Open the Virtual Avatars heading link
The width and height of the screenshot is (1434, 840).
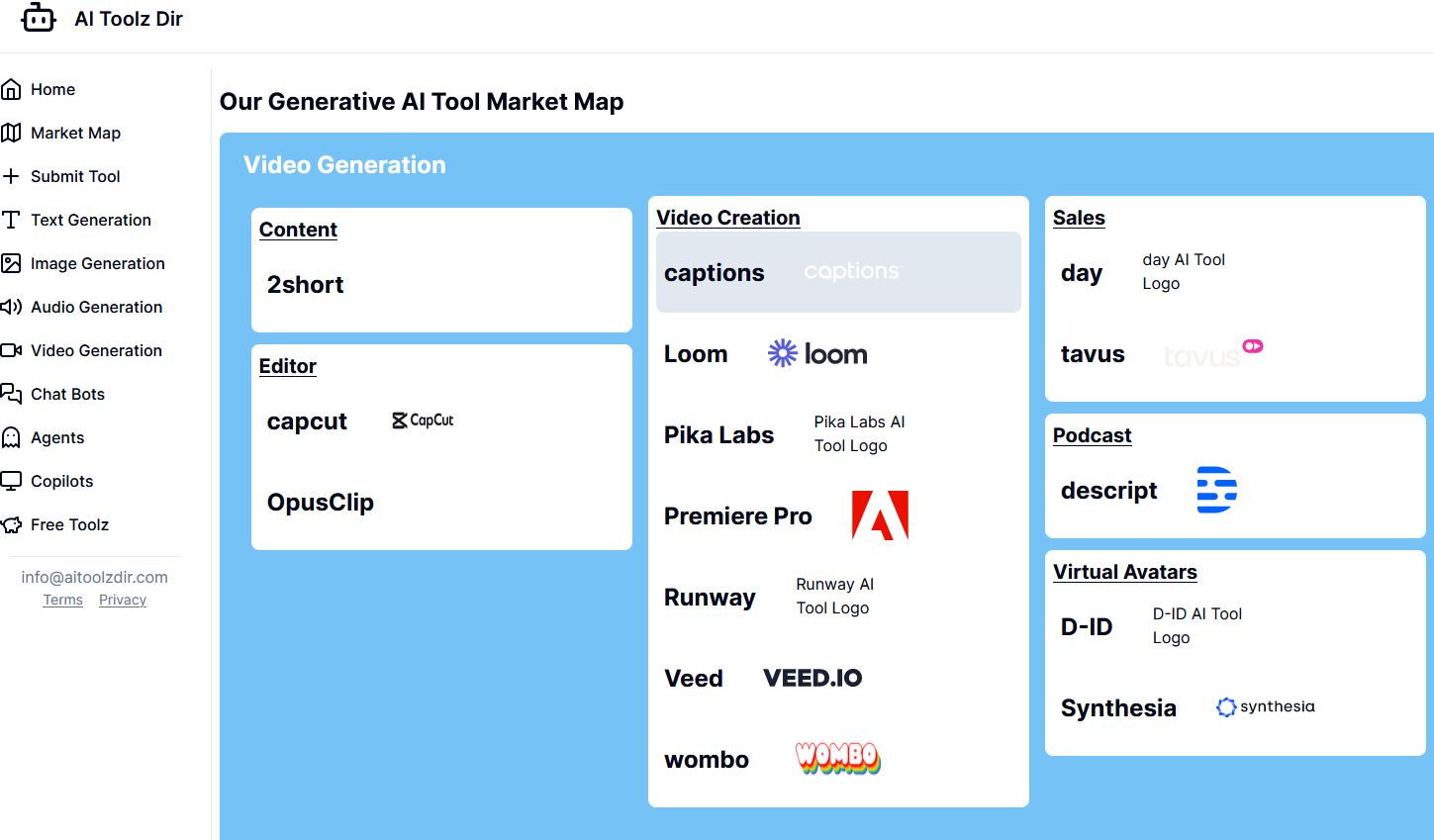coord(1125,572)
